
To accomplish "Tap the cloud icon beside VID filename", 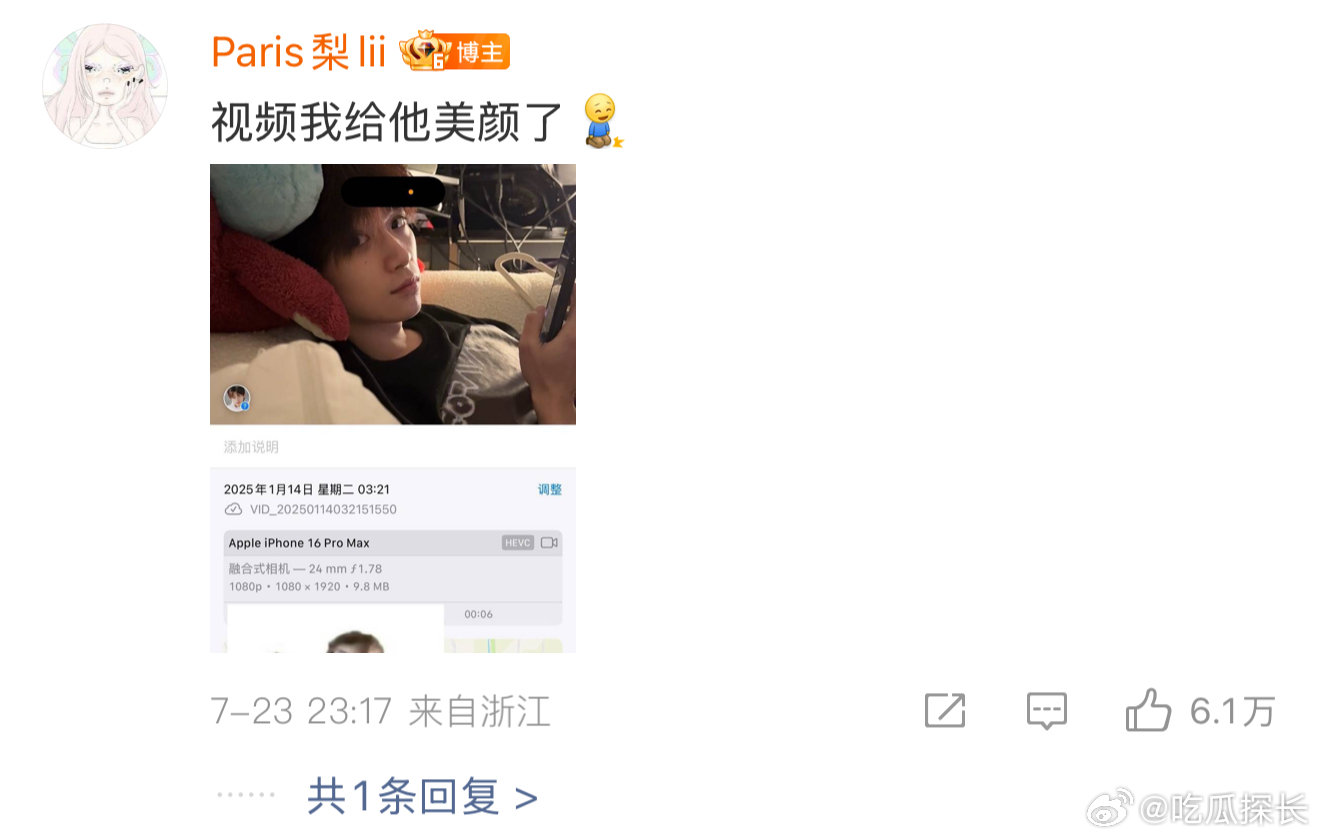I will pos(233,509).
